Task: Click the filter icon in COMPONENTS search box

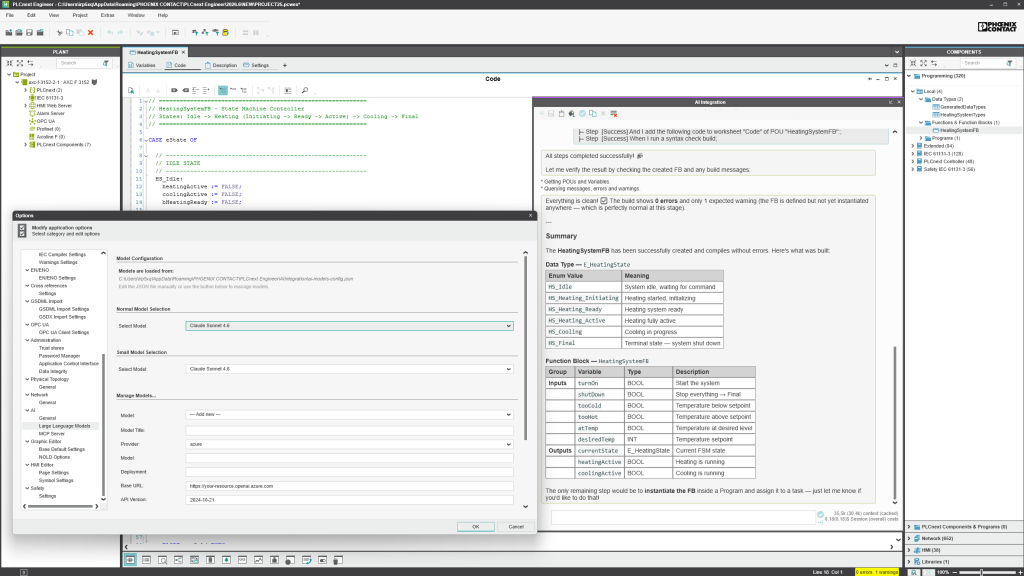Action: [x=1010, y=63]
